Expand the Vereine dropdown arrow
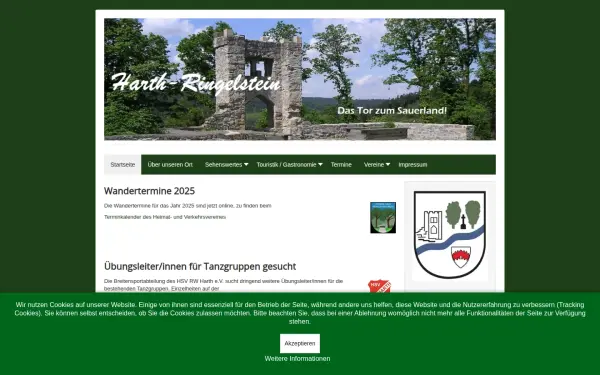The height and width of the screenshot is (375, 600). click(x=388, y=165)
